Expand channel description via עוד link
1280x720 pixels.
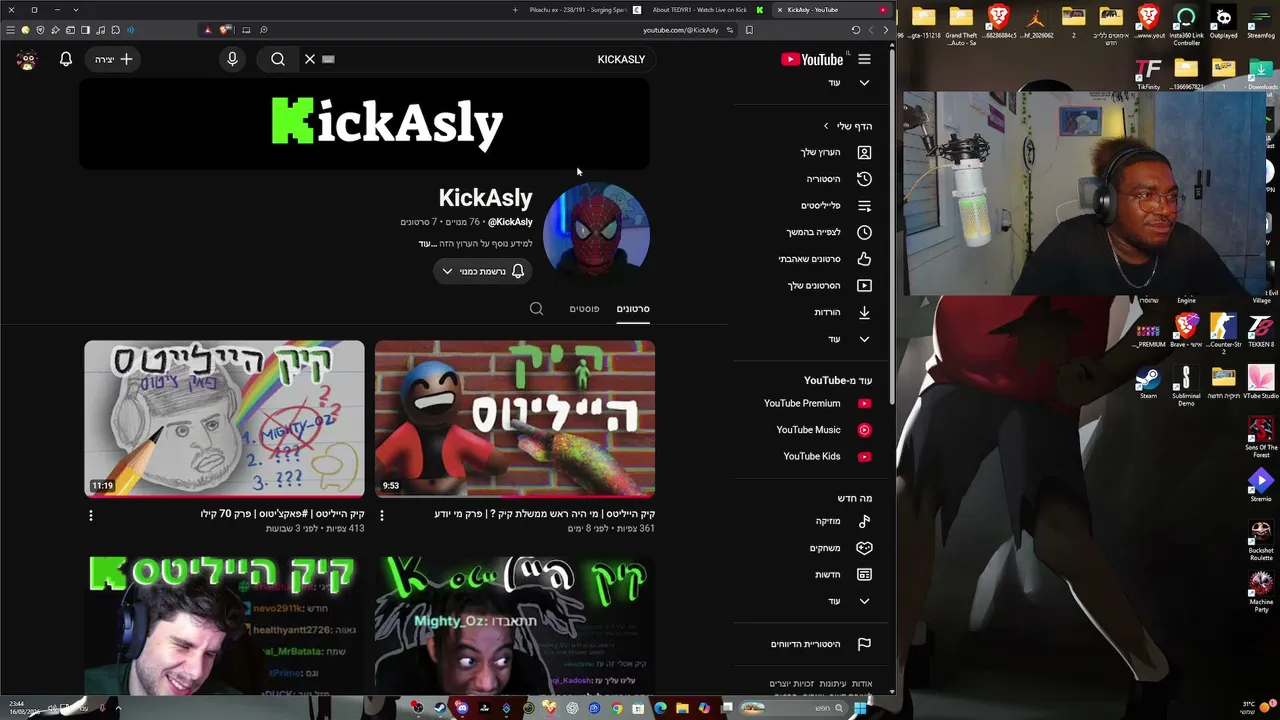pos(428,243)
